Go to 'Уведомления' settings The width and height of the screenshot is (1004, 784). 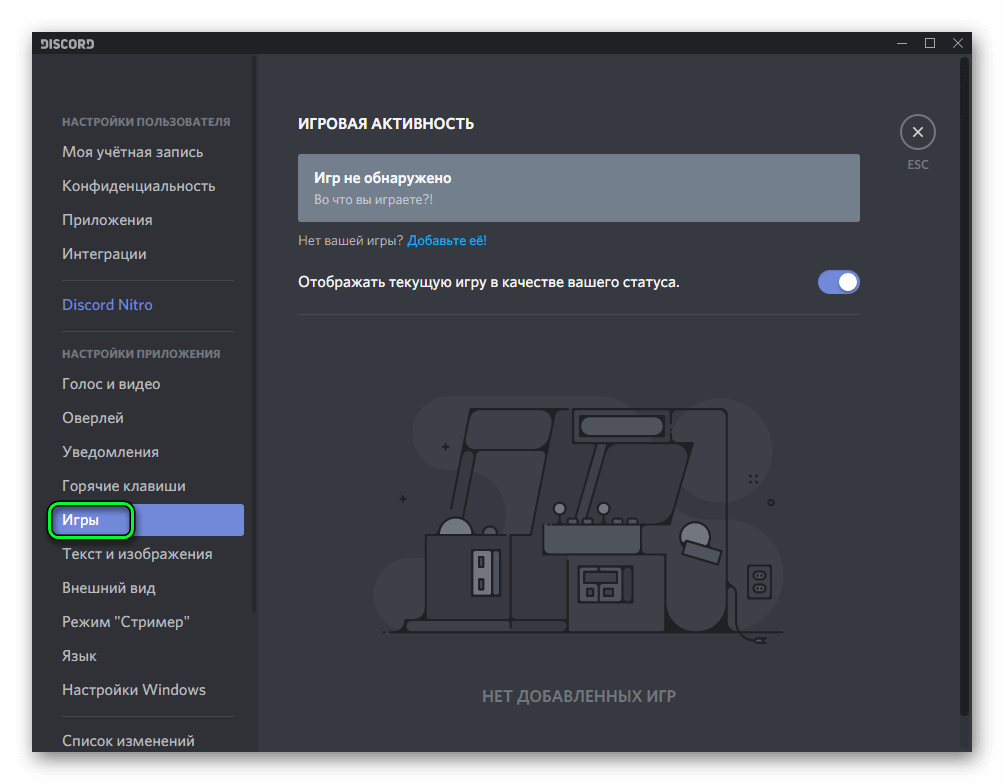(110, 452)
